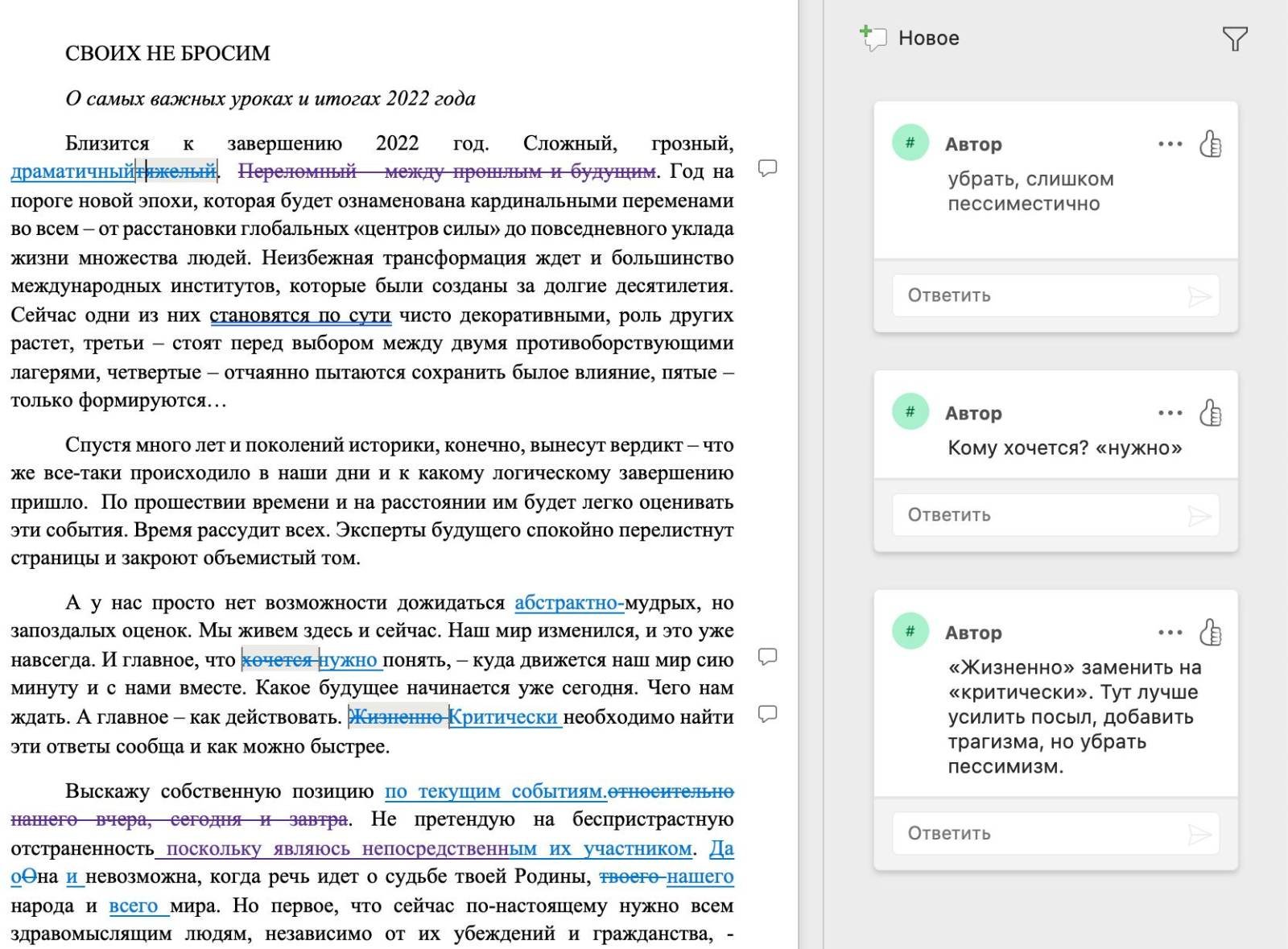Click the new comment icon
The height and width of the screenshot is (949, 1288).
[873, 38]
